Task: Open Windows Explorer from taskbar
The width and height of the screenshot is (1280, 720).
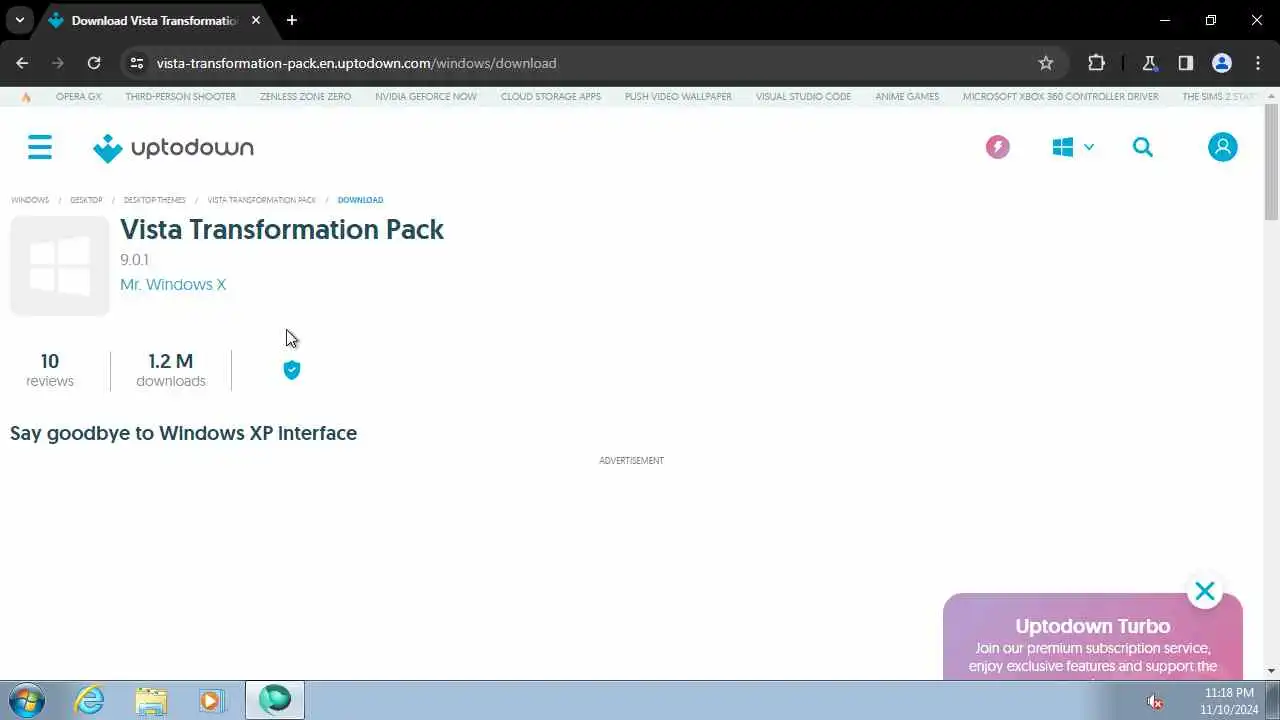Action: [x=151, y=700]
